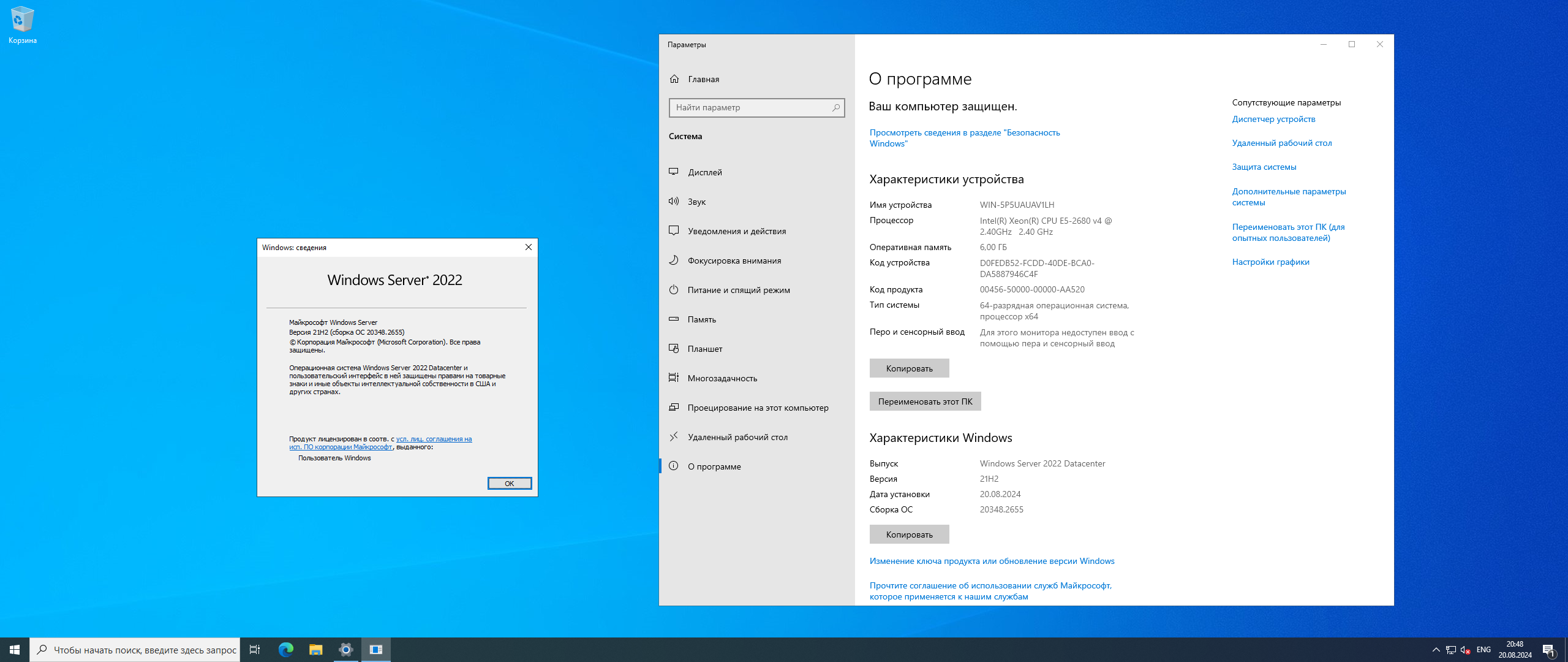
Task: Click Rename this PC button
Action: point(925,401)
